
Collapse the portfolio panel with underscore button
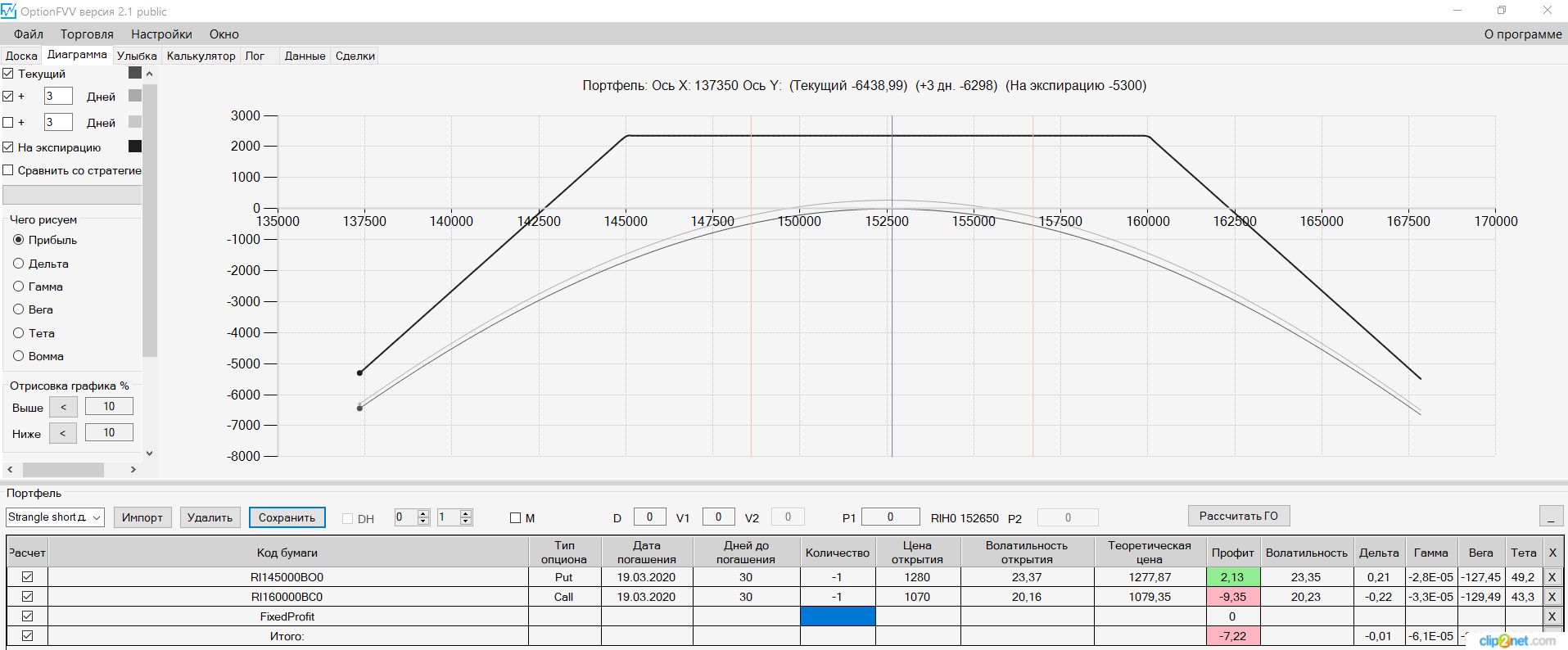click(1552, 517)
